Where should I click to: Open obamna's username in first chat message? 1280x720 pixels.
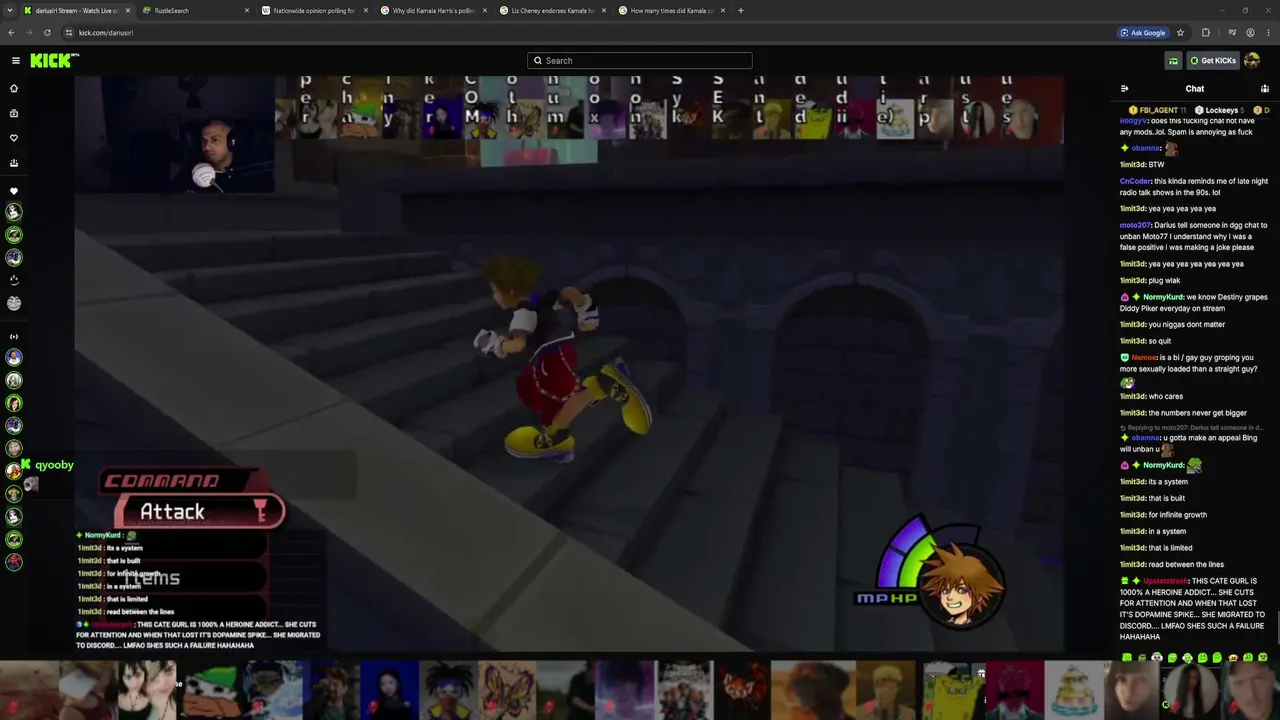pos(1146,148)
